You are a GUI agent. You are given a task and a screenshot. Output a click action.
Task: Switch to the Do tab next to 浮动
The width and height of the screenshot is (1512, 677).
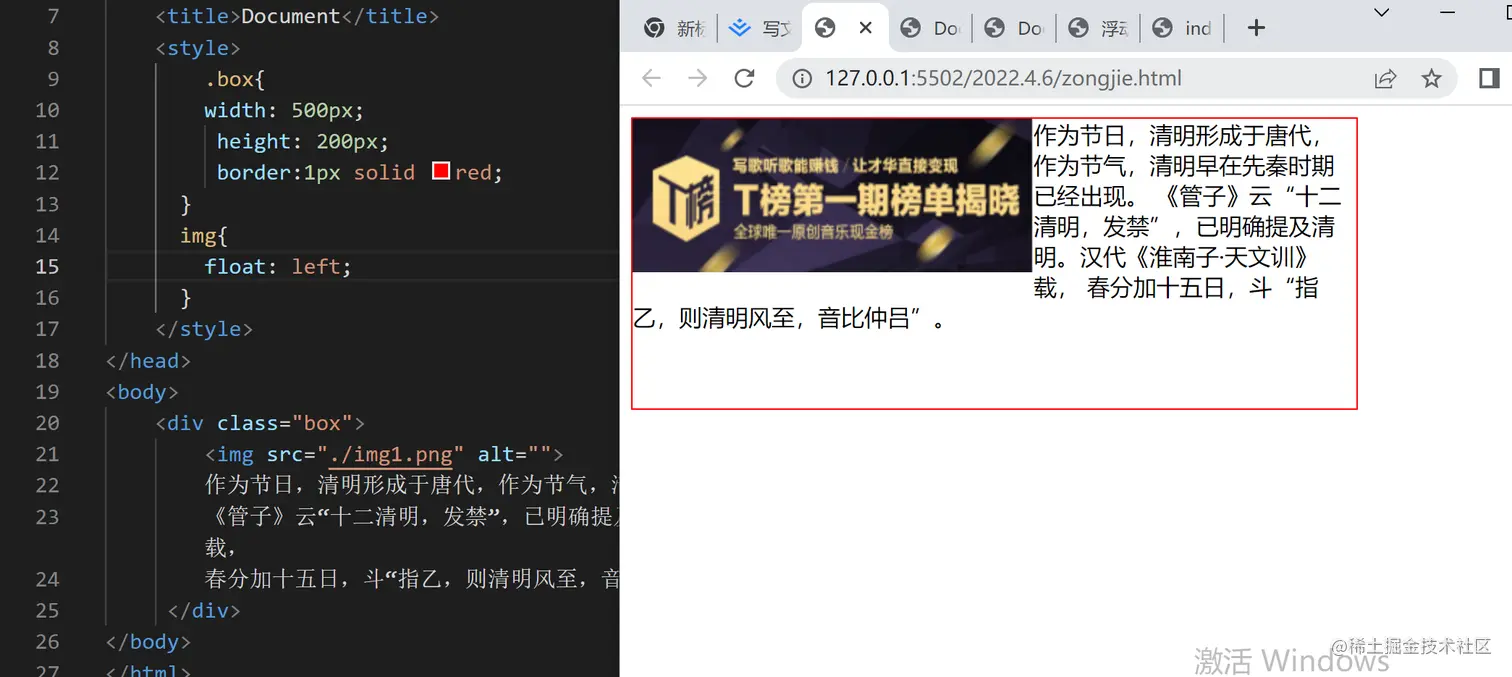[1013, 29]
